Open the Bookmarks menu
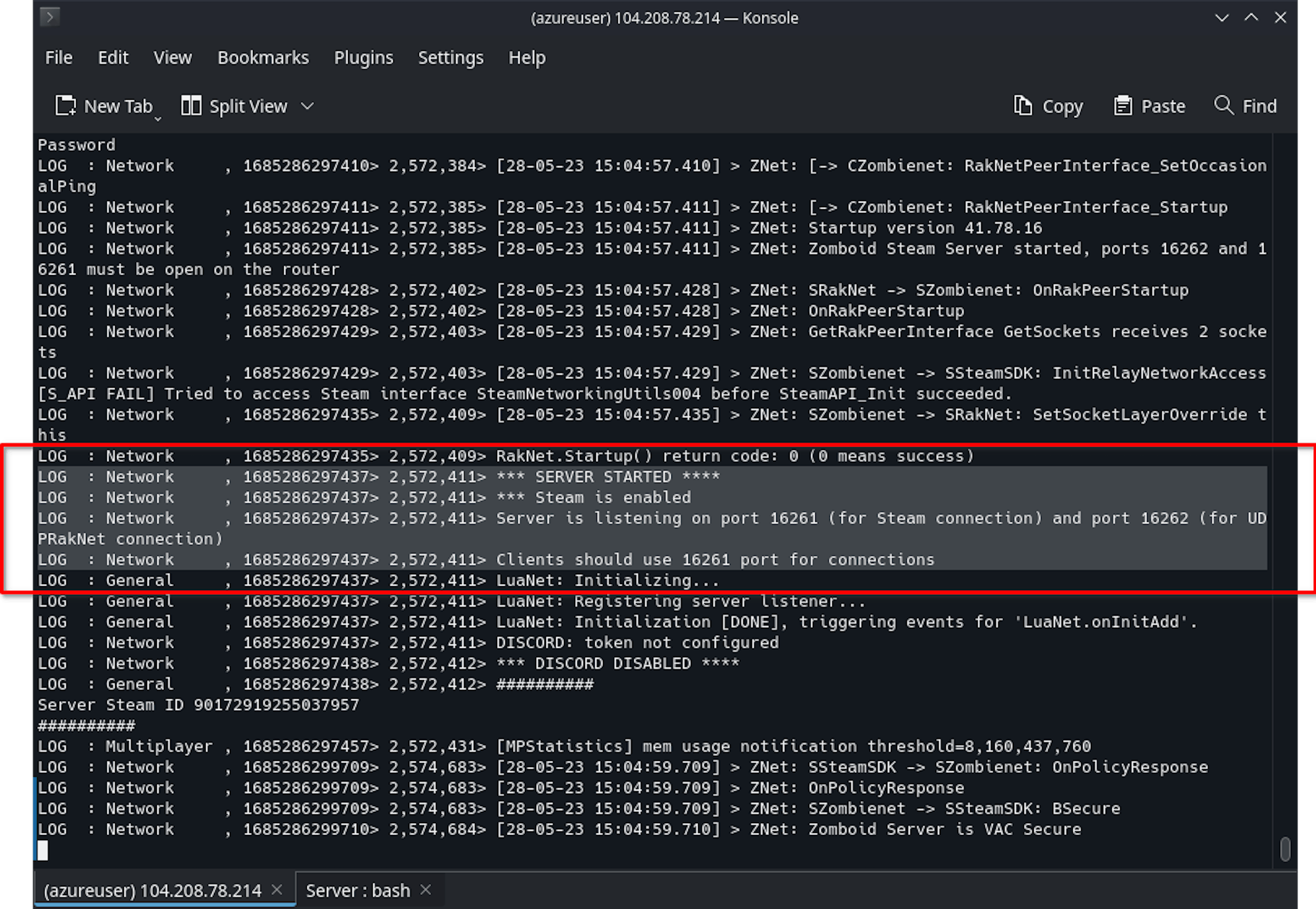 tap(263, 58)
